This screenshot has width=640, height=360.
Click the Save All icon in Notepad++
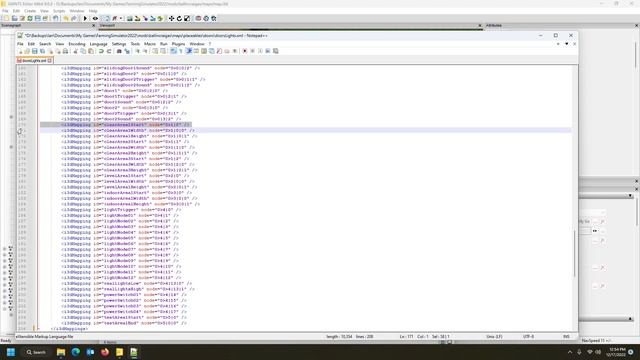(x=42, y=51)
